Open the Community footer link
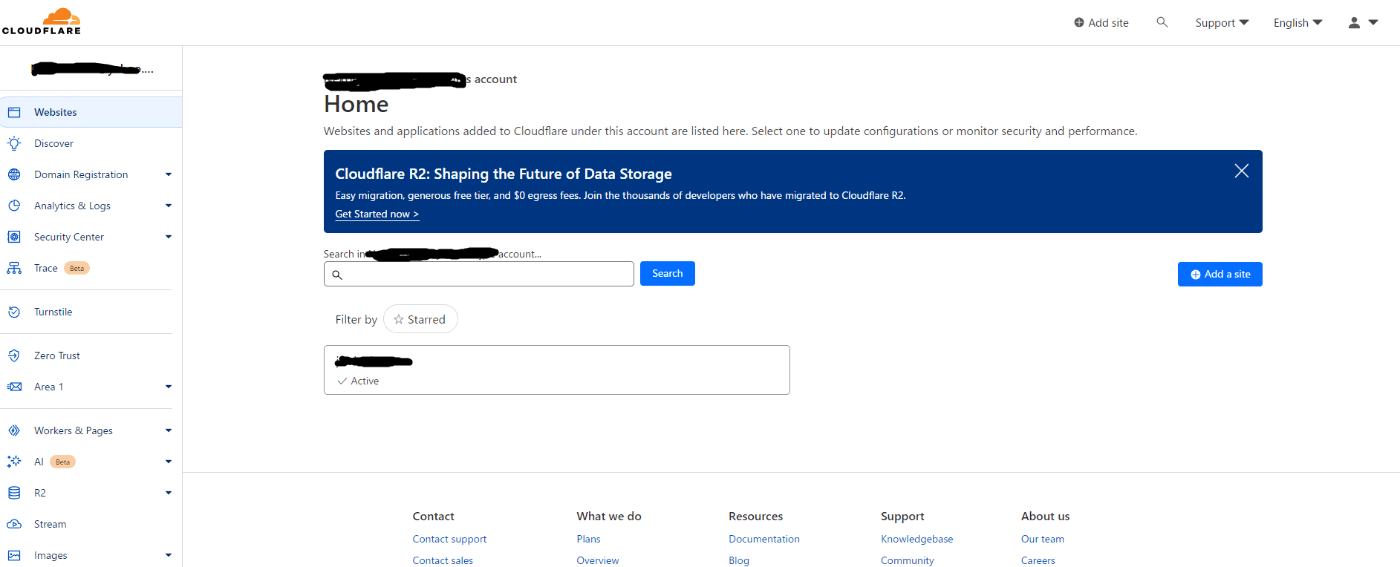 (907, 560)
